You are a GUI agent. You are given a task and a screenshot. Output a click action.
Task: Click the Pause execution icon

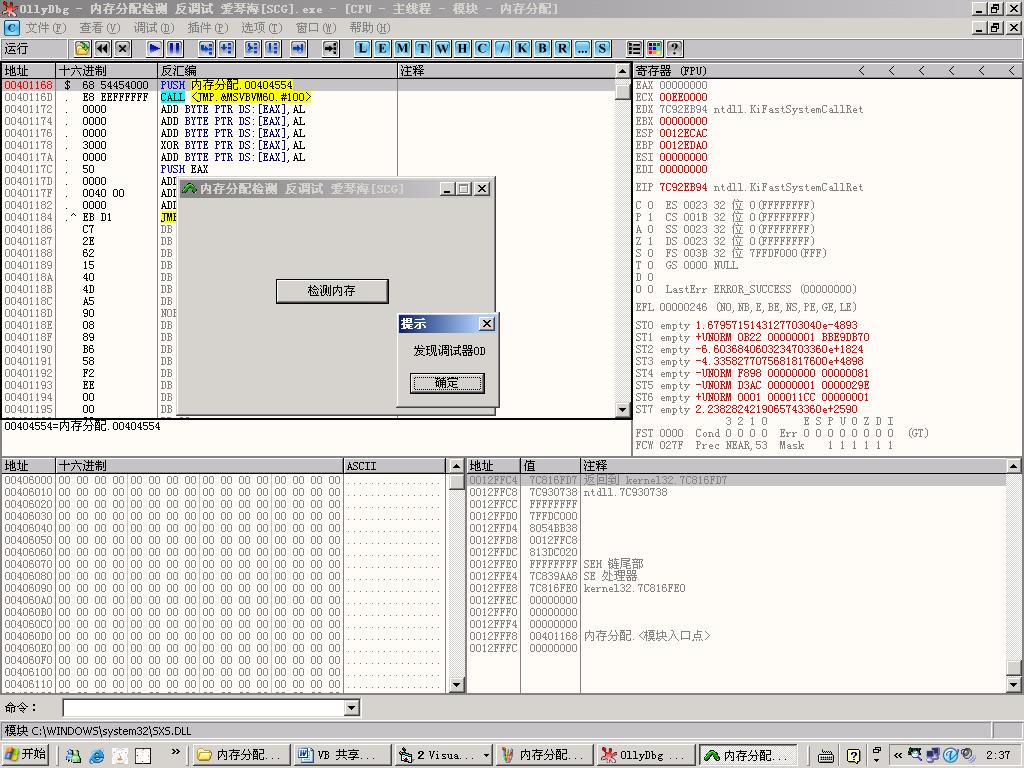[x=174, y=48]
